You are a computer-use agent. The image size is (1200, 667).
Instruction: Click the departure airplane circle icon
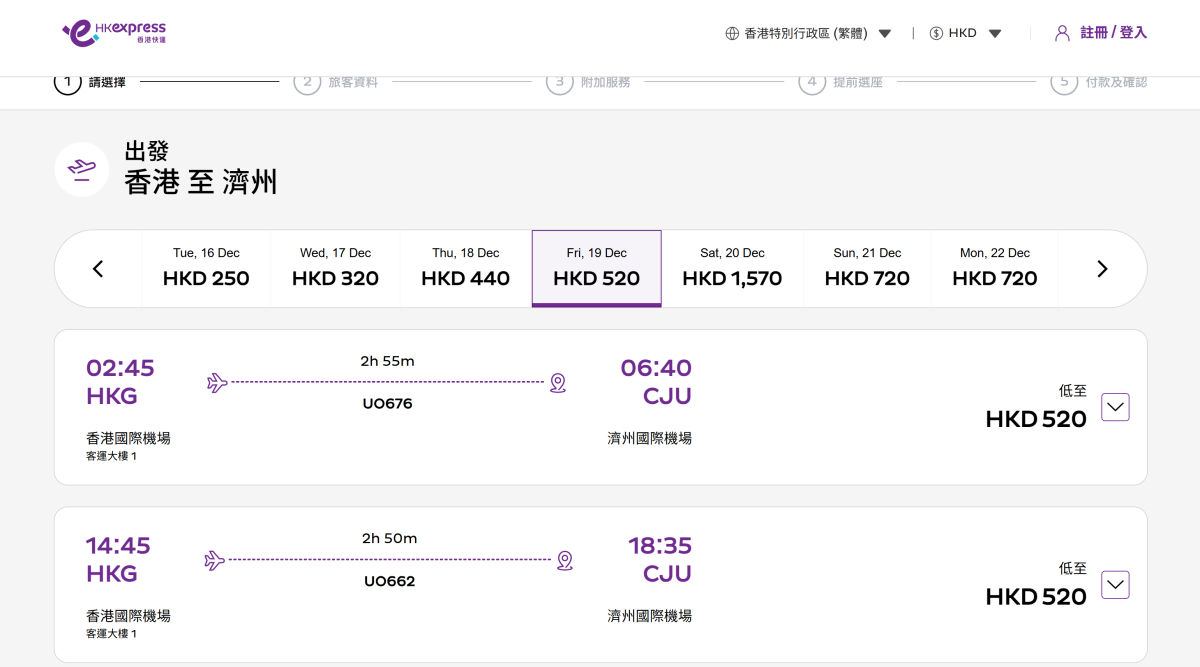coord(81,169)
